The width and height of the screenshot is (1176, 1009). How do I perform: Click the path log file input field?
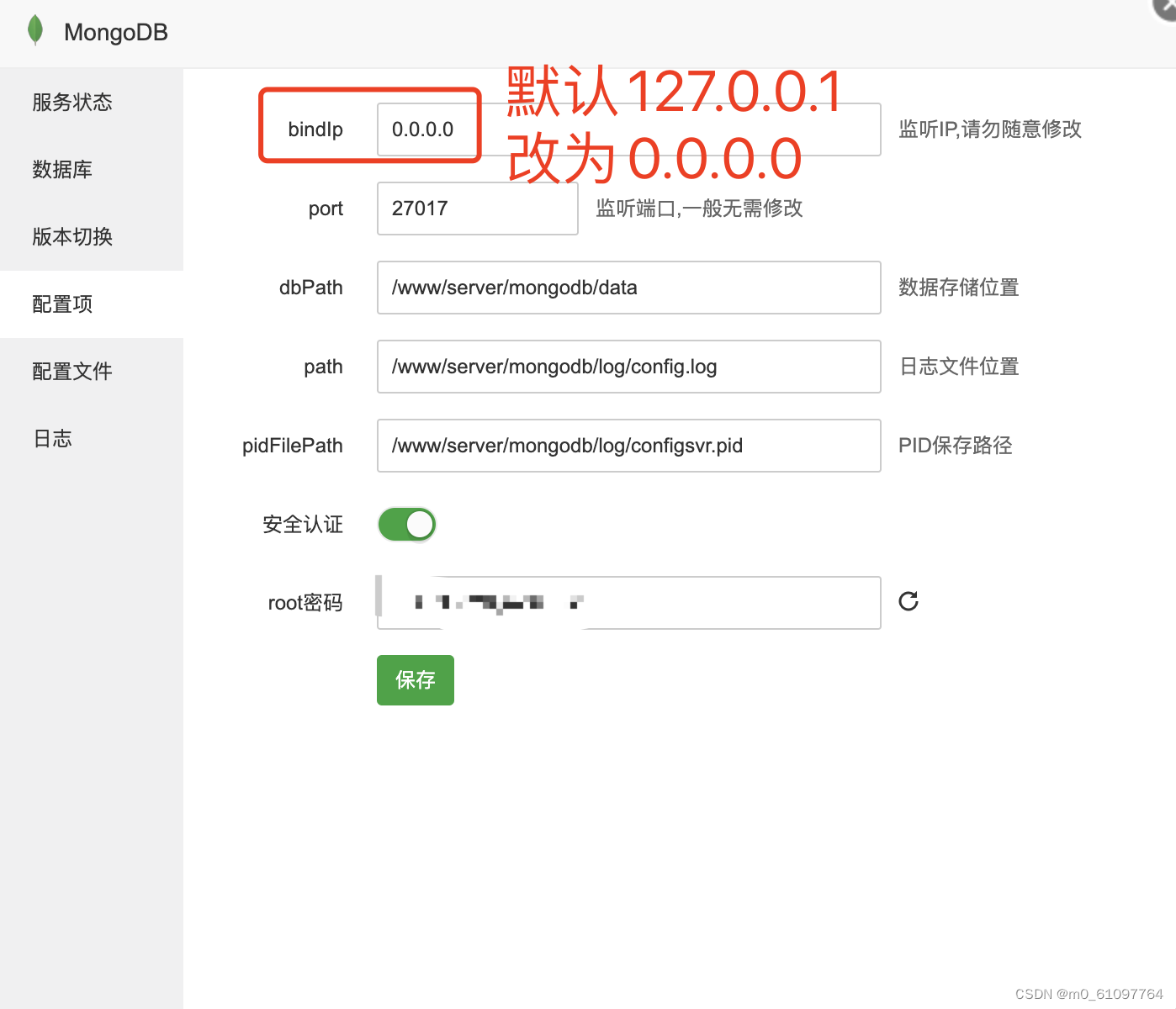click(x=629, y=367)
